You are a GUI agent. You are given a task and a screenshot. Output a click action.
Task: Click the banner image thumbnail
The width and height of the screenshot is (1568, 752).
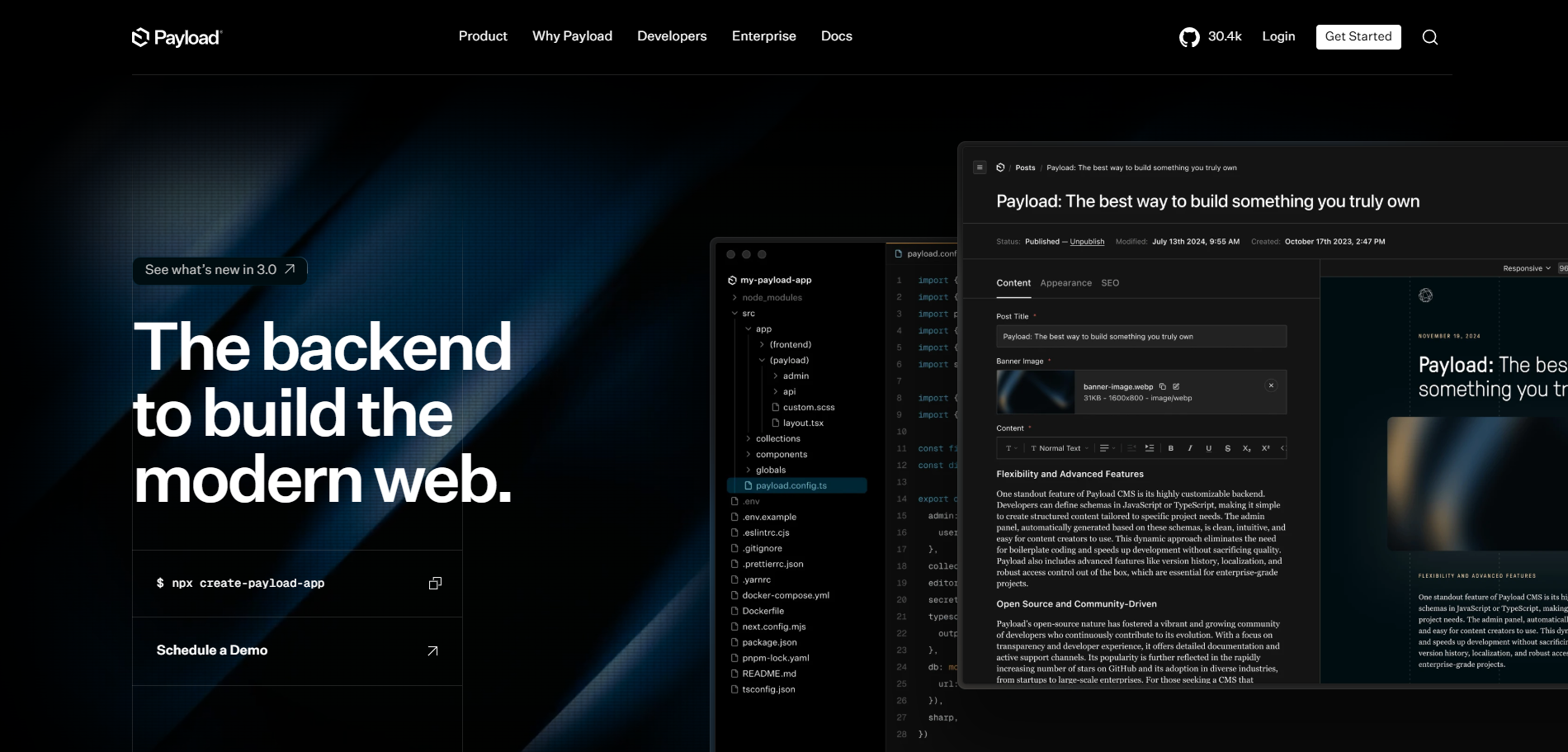click(x=1035, y=392)
